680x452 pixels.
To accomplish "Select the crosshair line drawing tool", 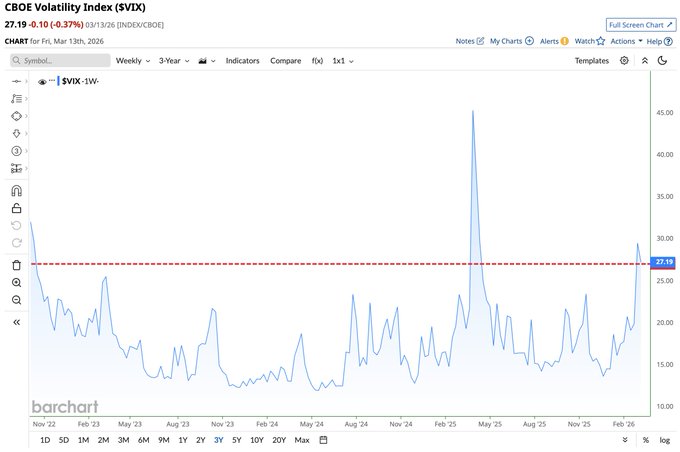I will [x=16, y=81].
